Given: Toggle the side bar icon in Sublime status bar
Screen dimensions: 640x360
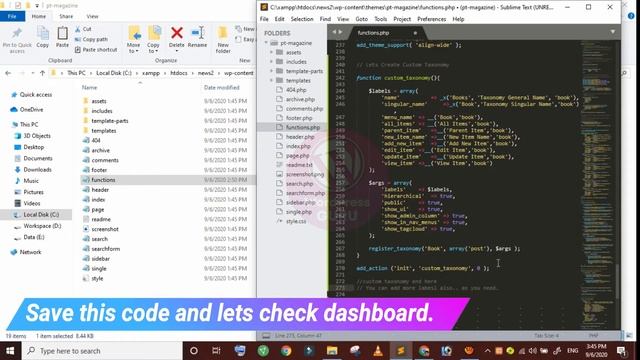Looking at the screenshot, I should point(266,336).
